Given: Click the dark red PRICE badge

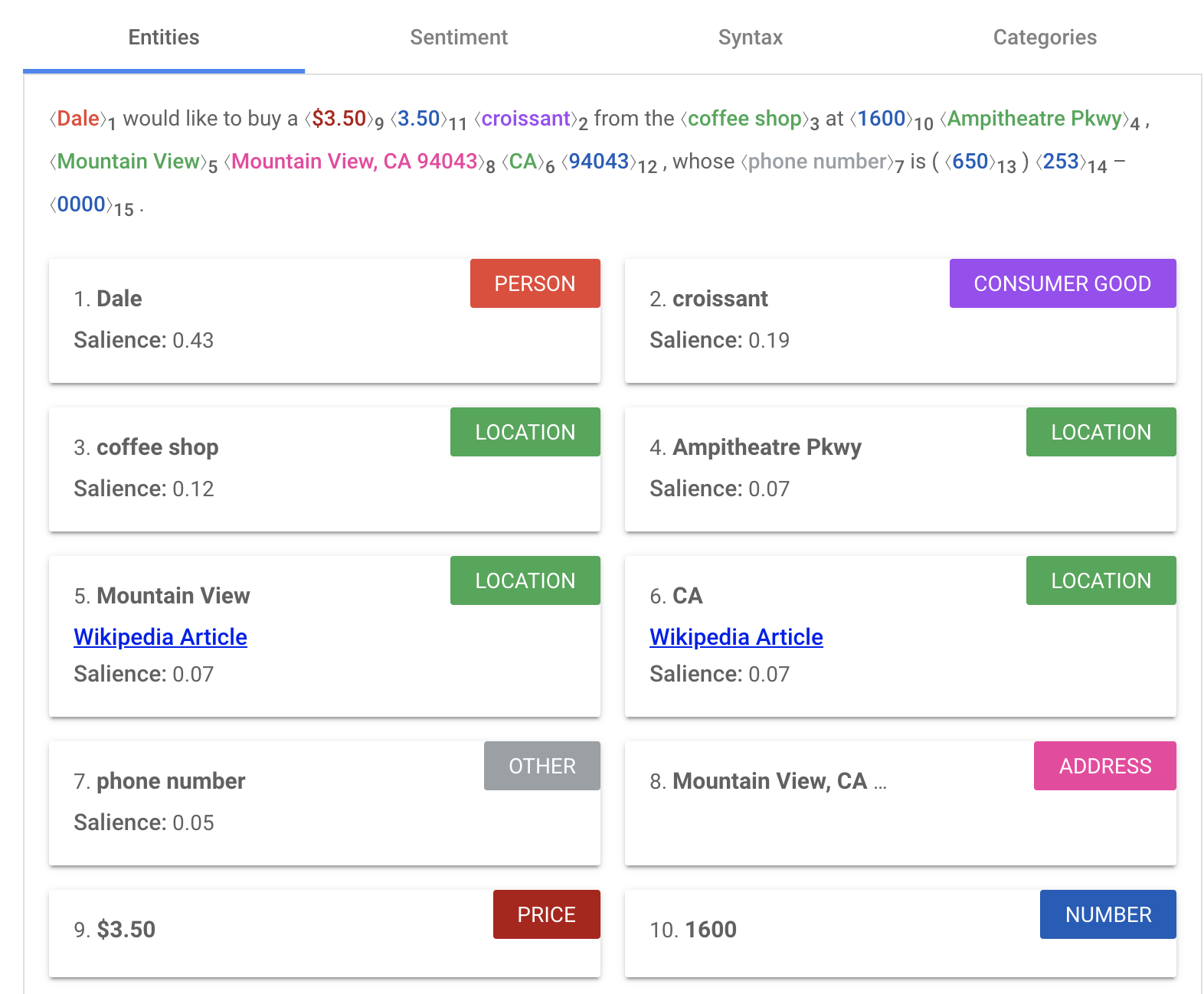Looking at the screenshot, I should pyautogui.click(x=546, y=914).
